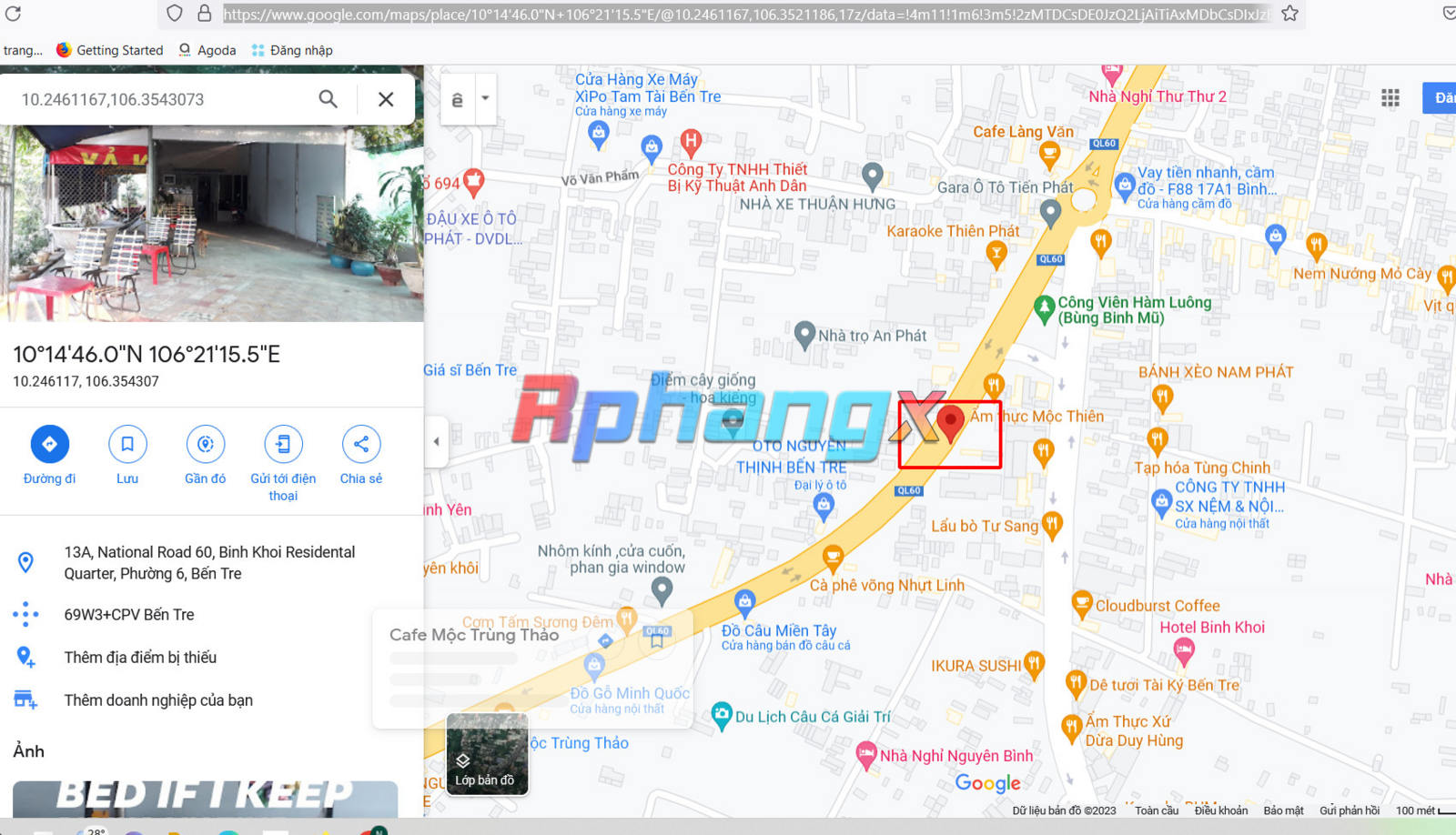Select the Du Lịch Câu Cá Giải Trí marker
This screenshot has width=1456, height=835.
click(722, 716)
